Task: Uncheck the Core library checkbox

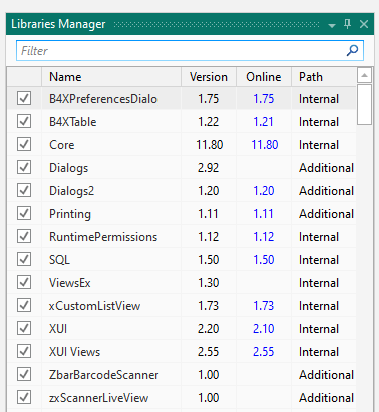Action: point(24,144)
